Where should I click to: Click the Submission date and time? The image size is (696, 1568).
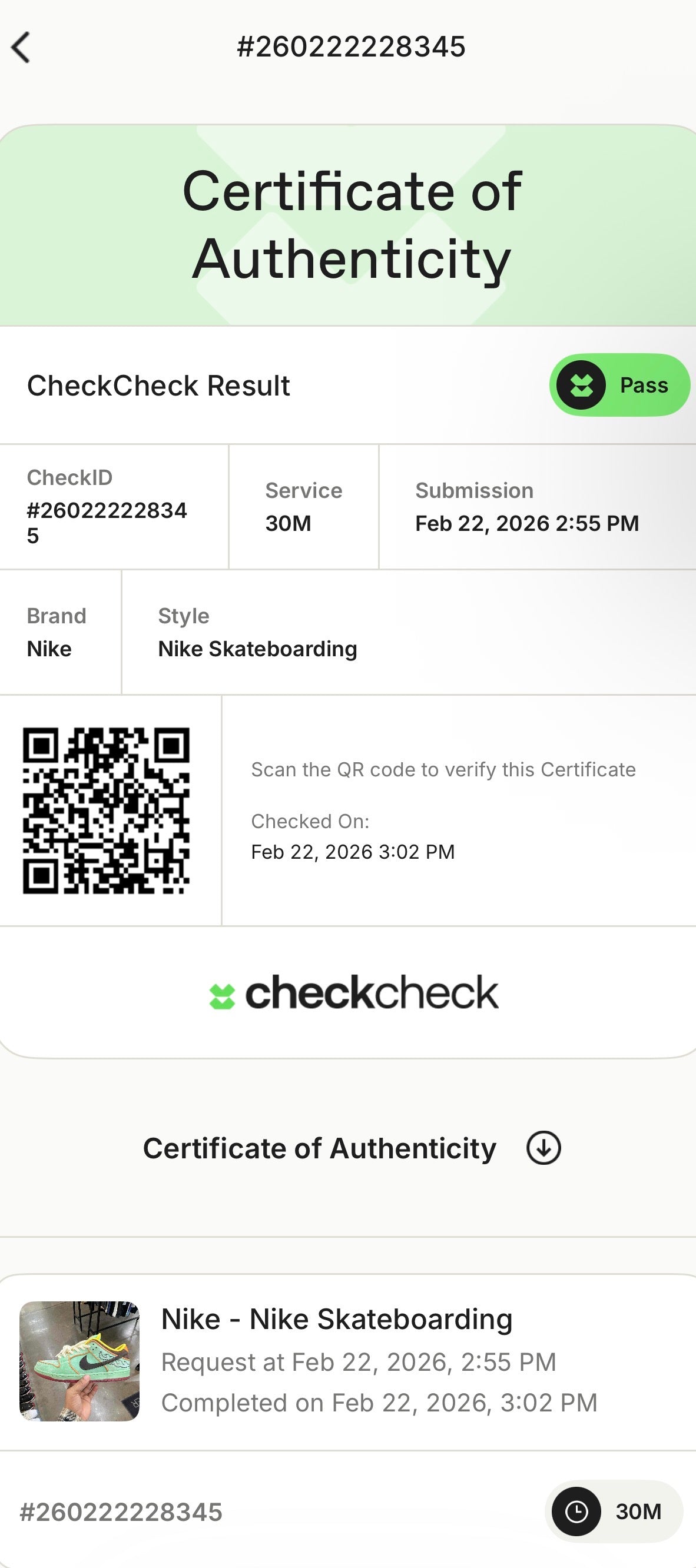527,523
